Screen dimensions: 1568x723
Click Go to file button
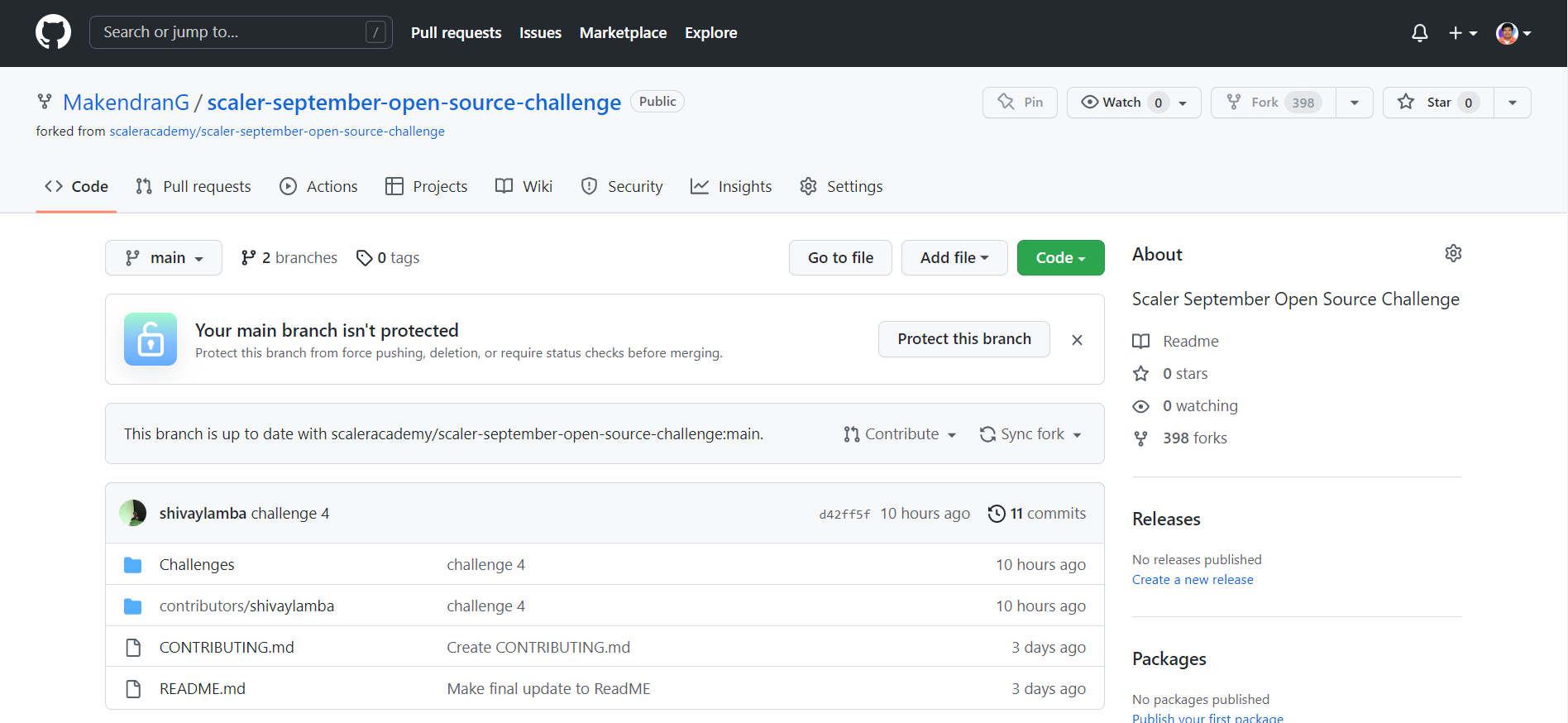click(840, 257)
